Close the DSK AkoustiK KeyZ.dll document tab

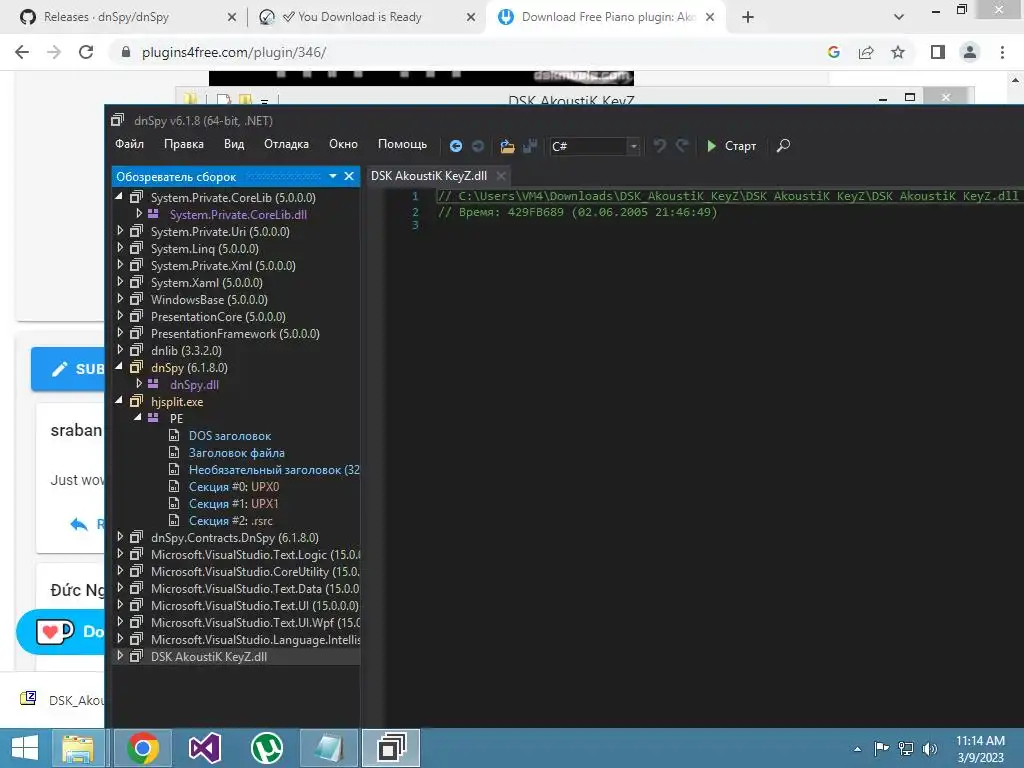[x=501, y=176]
